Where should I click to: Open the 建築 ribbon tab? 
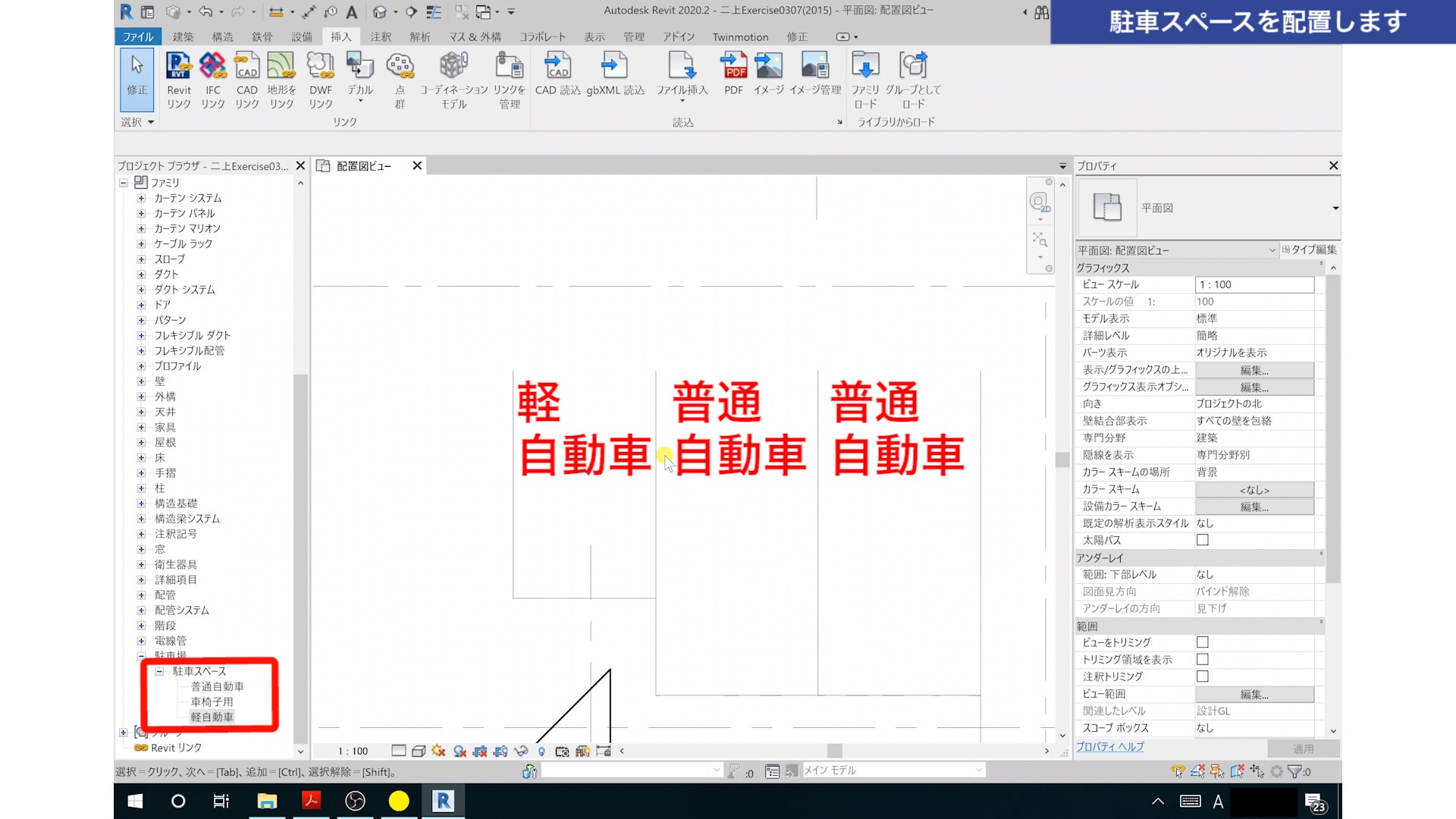(x=183, y=36)
